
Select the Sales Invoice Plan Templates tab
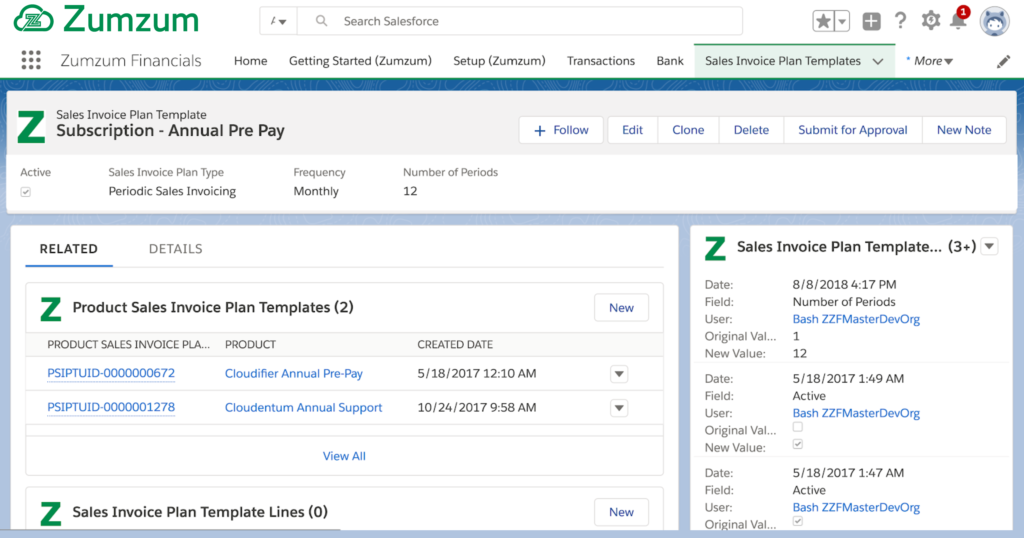point(782,61)
